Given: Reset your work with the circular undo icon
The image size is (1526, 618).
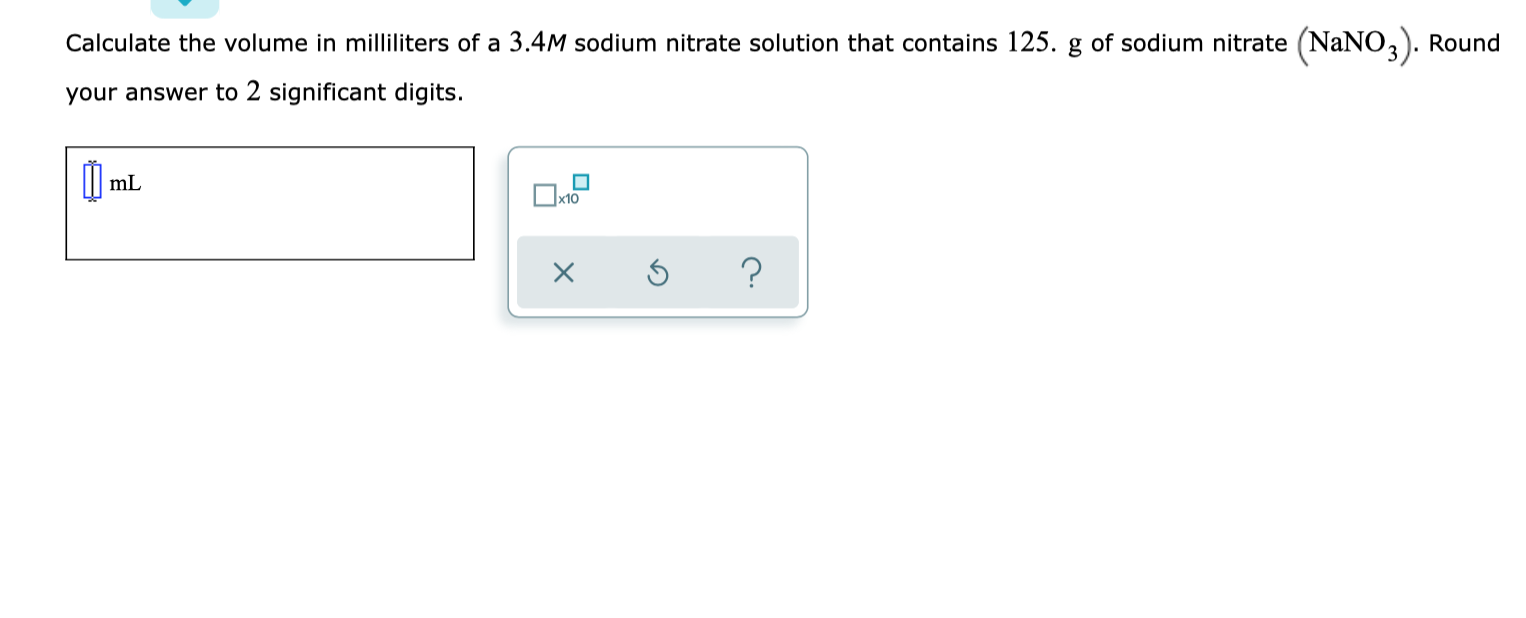Looking at the screenshot, I should click(x=657, y=272).
